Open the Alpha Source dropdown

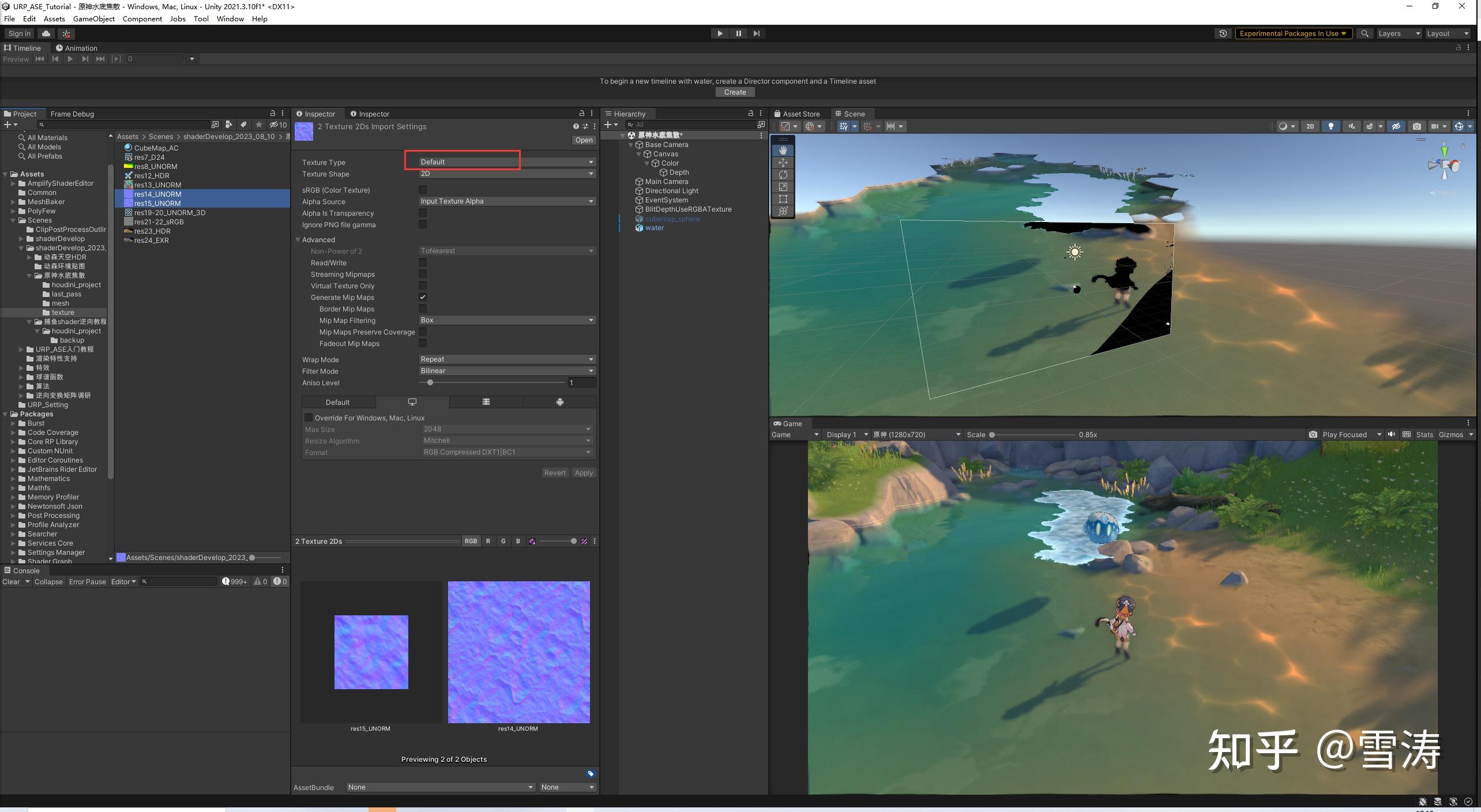point(507,201)
